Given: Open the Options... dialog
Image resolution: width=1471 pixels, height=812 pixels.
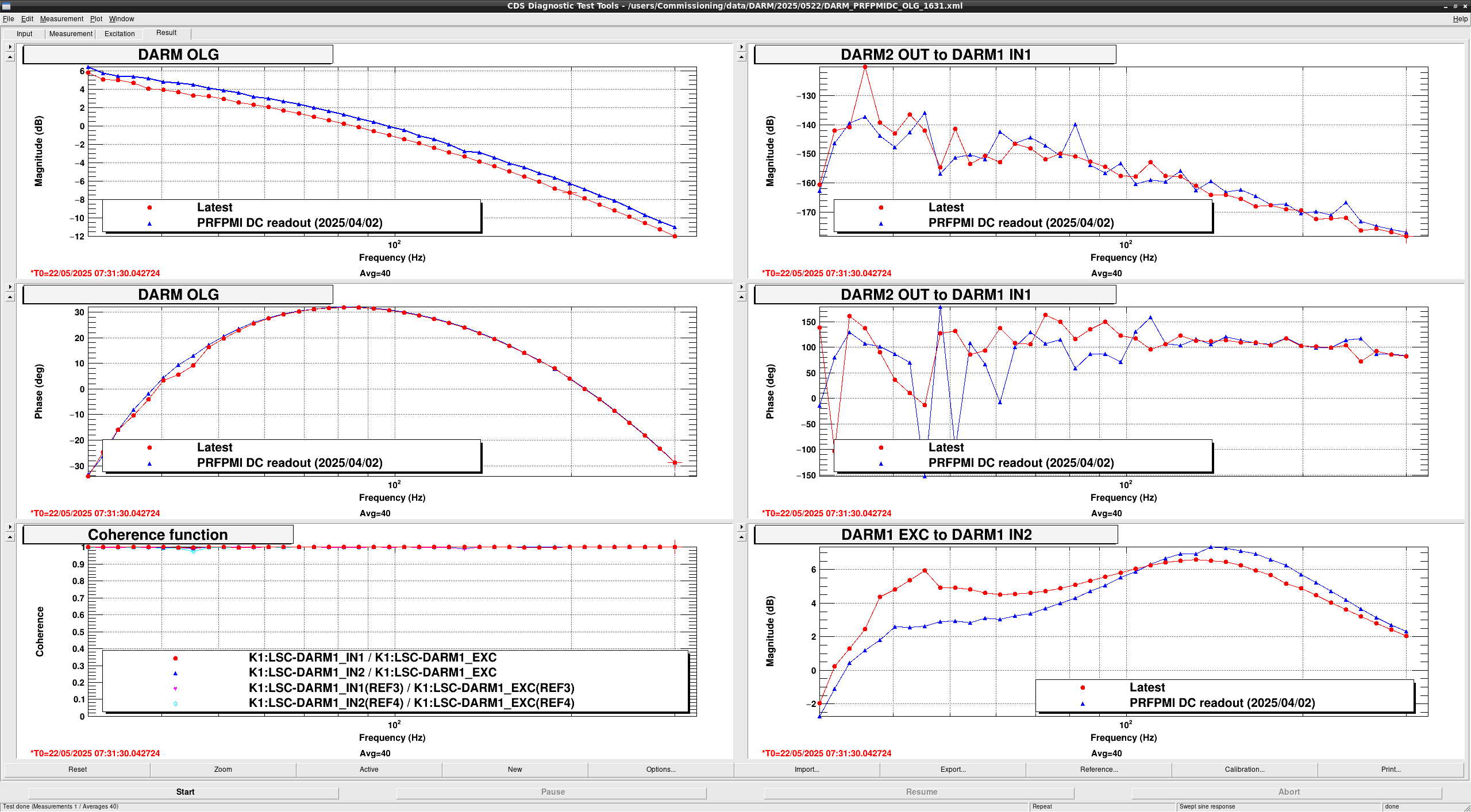Looking at the screenshot, I should click(661, 770).
